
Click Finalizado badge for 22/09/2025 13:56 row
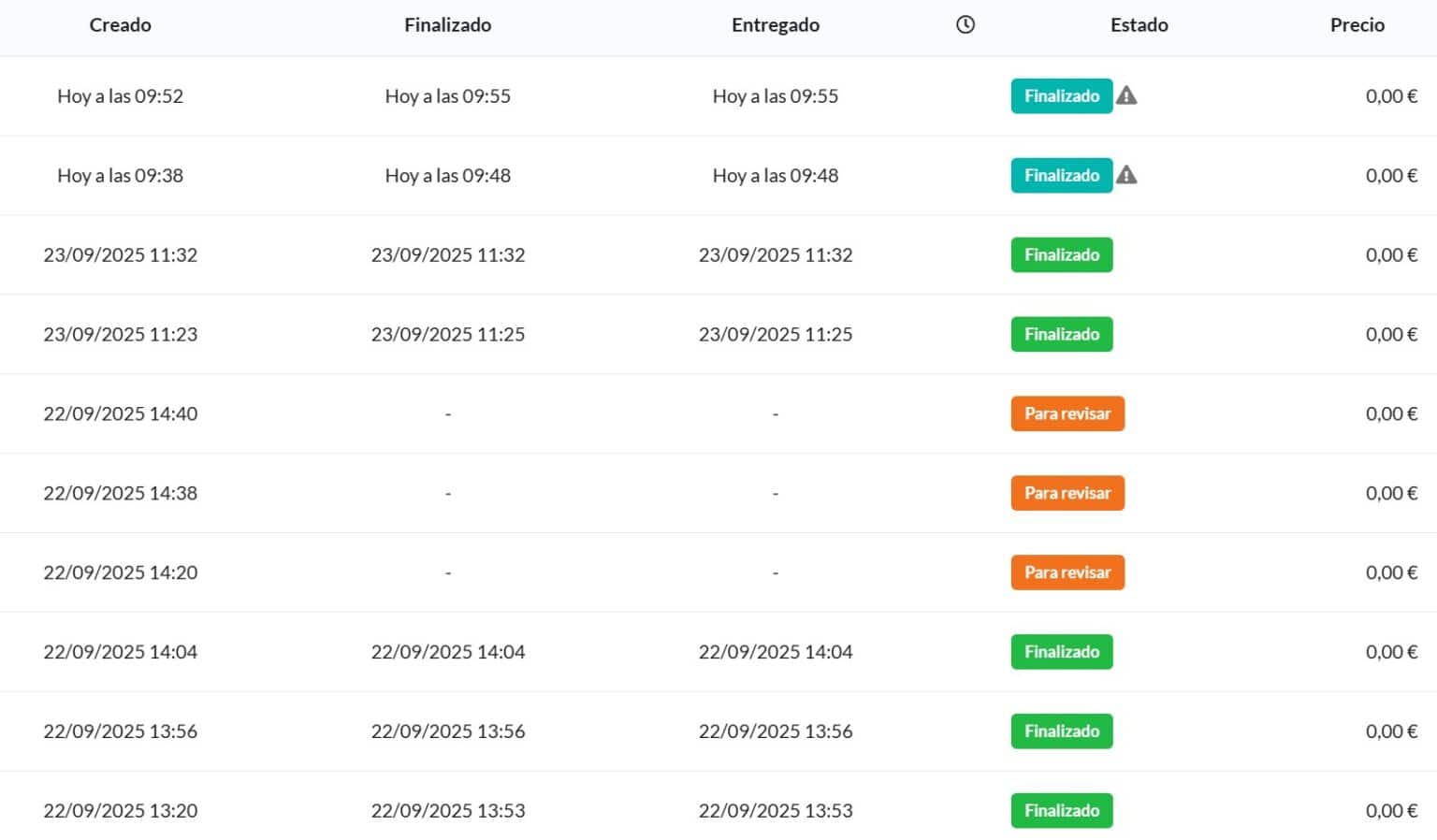[x=1061, y=731]
